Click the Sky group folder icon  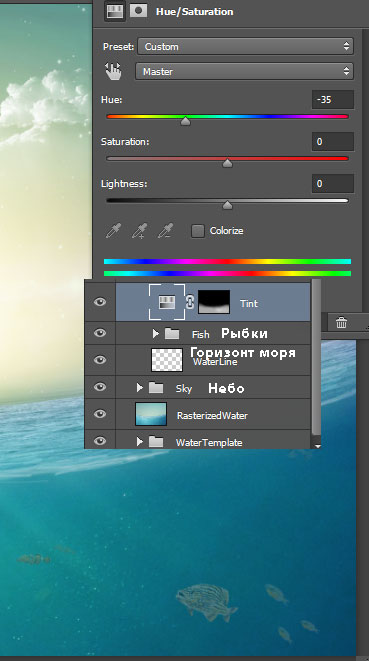(x=156, y=388)
